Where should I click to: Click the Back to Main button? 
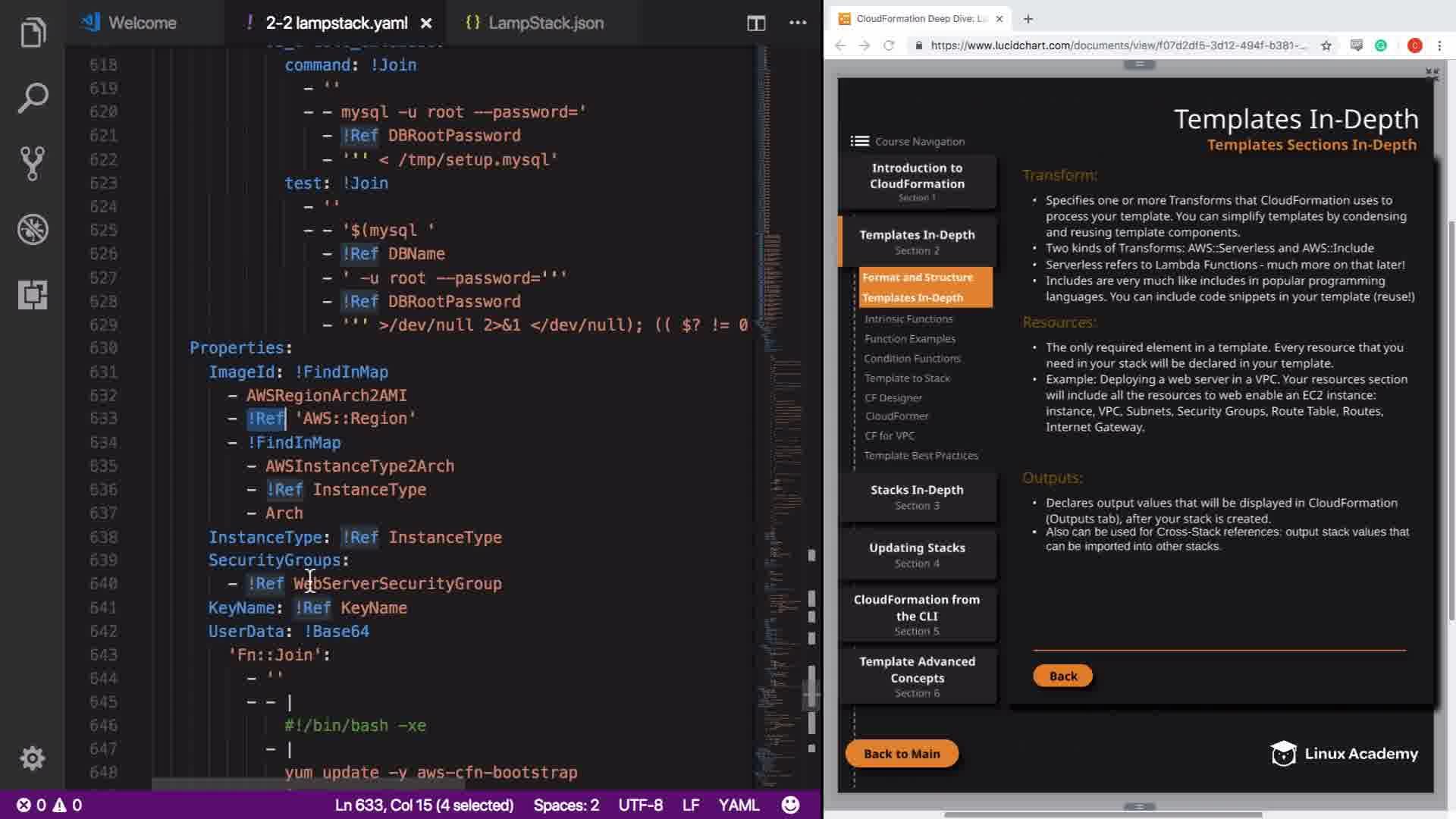click(902, 754)
